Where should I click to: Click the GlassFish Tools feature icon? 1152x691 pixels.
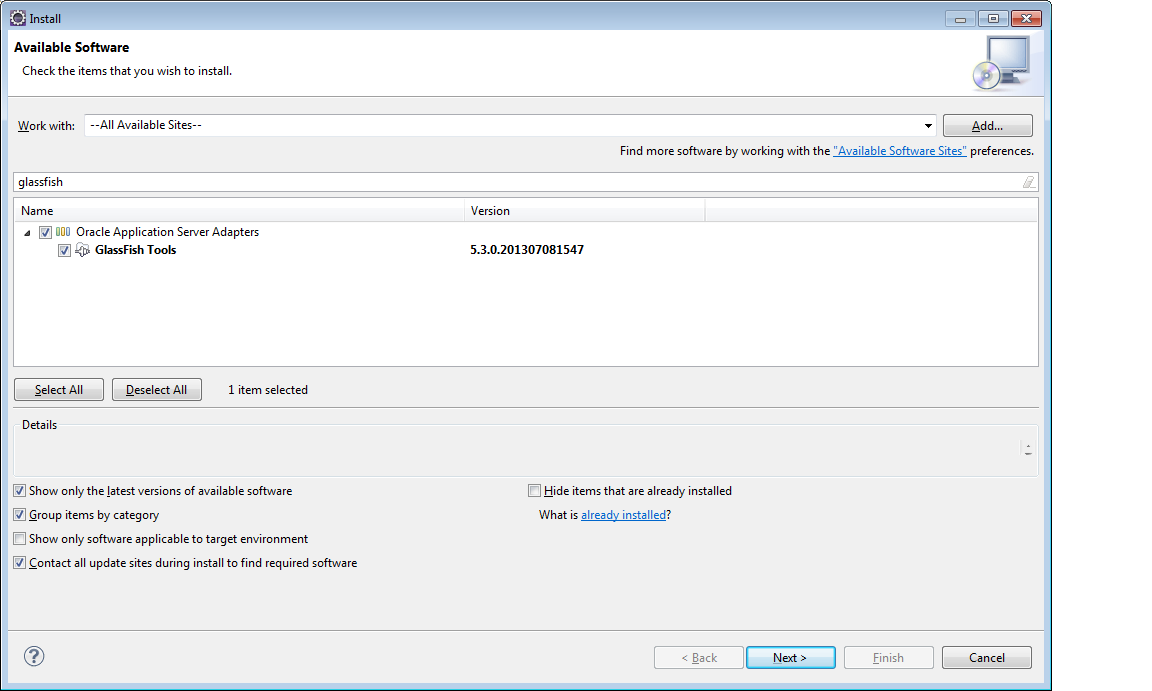pos(81,250)
